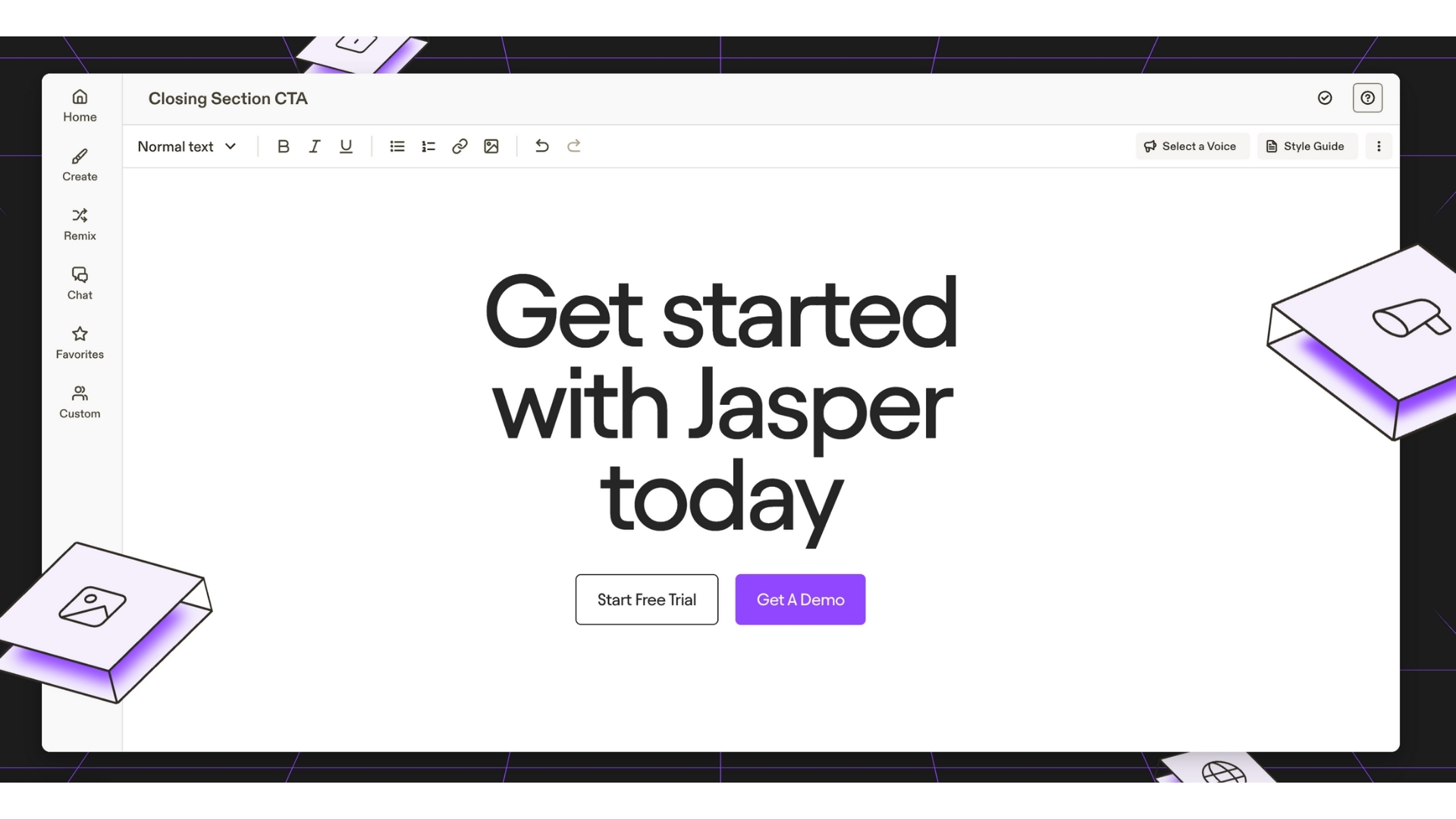Toggle italic formatting
This screenshot has height=819, width=1456.
(x=315, y=146)
